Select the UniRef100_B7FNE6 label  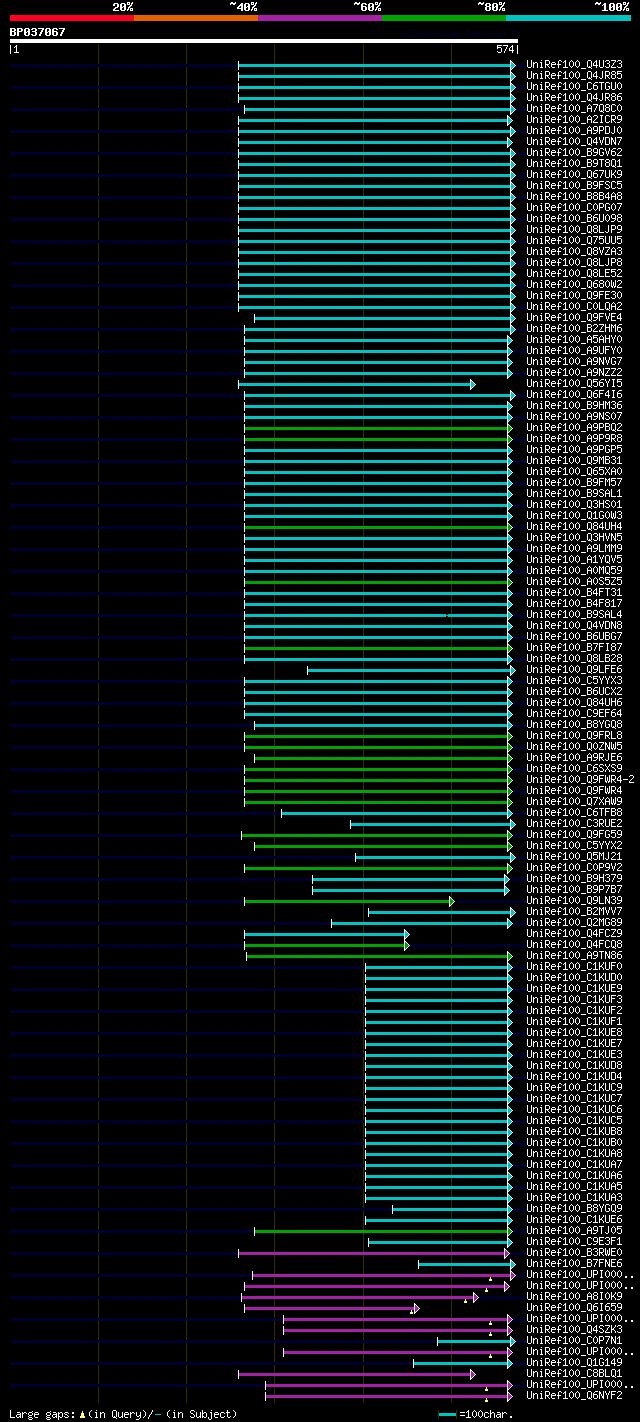click(574, 1263)
